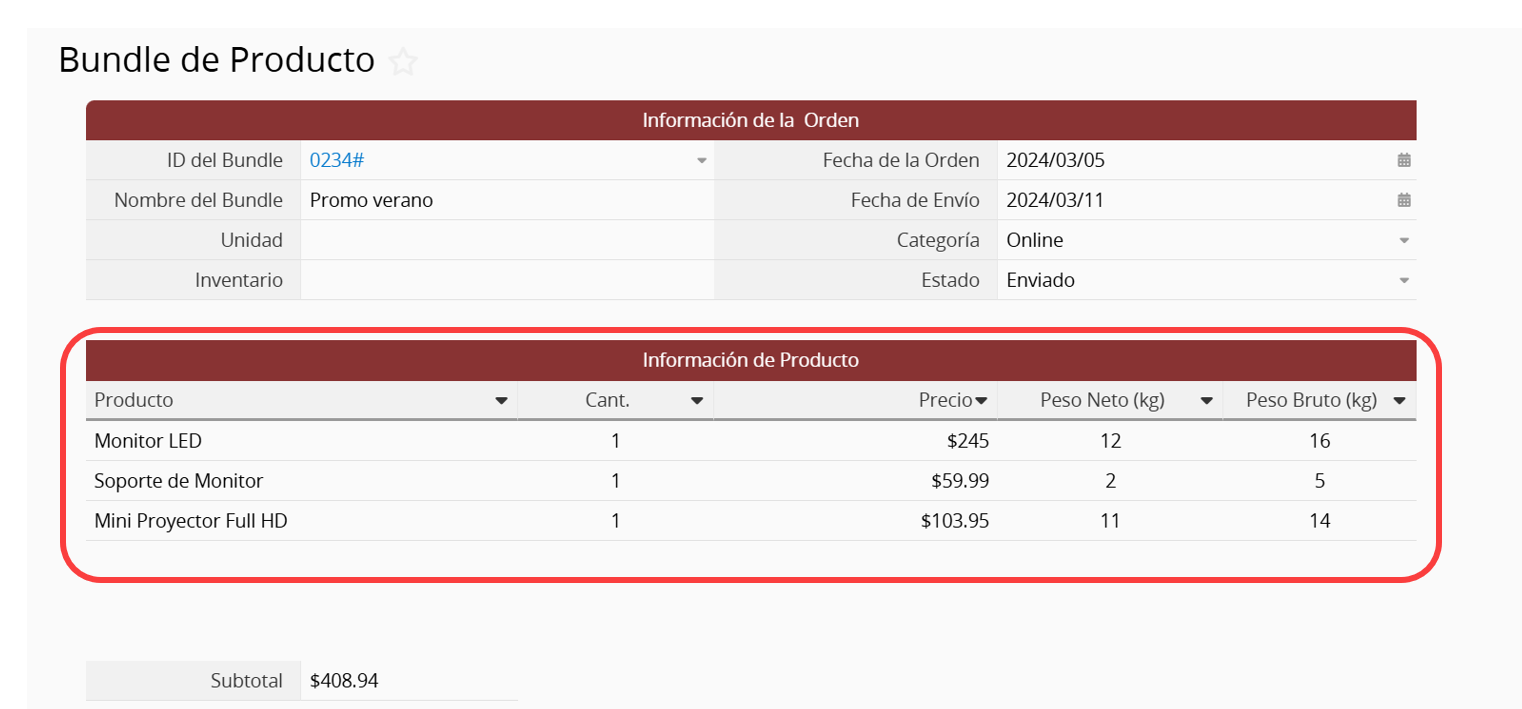Click the empty Inventario field
This screenshot has width=1522, height=709.
(506, 280)
